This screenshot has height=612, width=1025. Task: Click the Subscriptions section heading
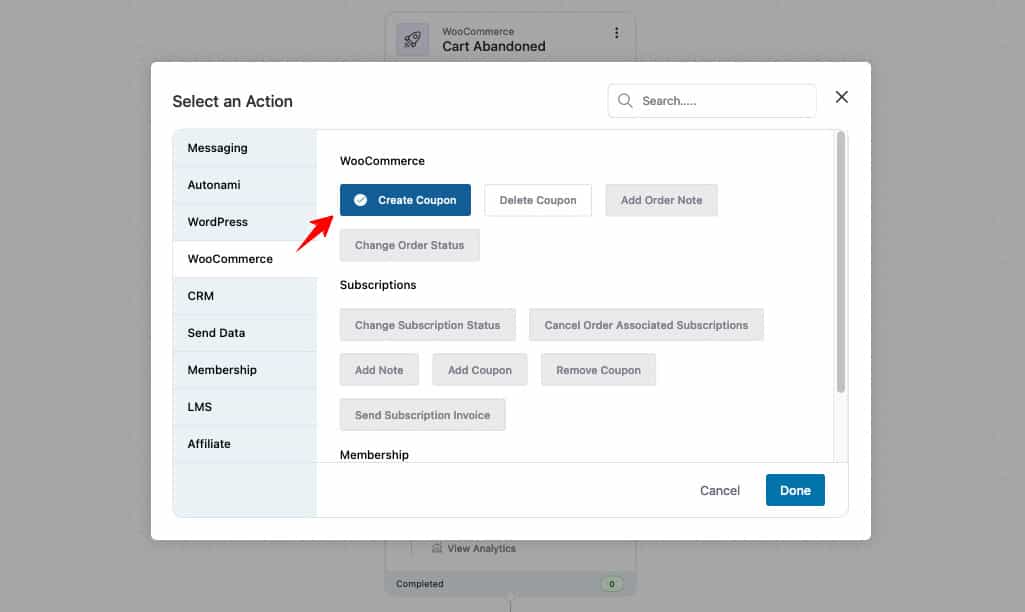[x=378, y=285]
